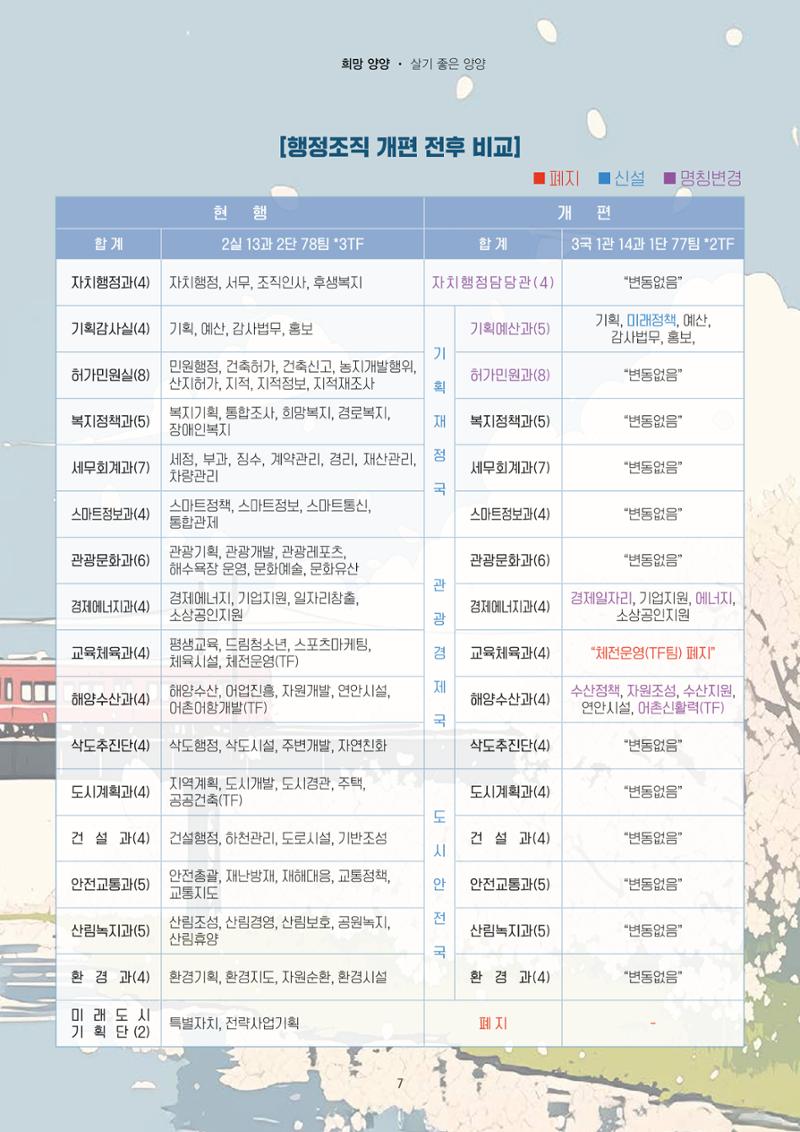Click the cell starting '지역계획, 도시개발'
The width and height of the screenshot is (800, 1132).
tap(292, 791)
